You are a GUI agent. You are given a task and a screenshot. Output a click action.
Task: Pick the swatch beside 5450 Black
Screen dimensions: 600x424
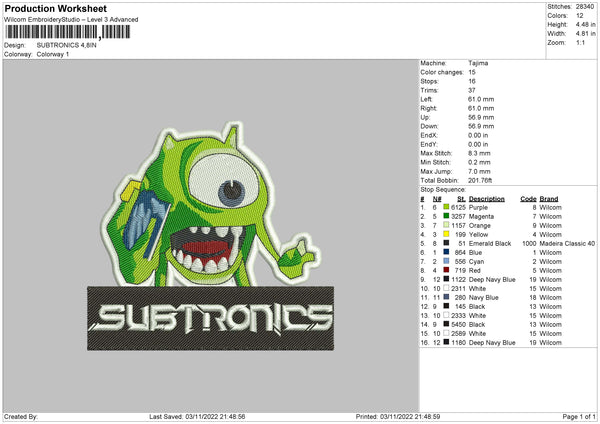click(446, 324)
